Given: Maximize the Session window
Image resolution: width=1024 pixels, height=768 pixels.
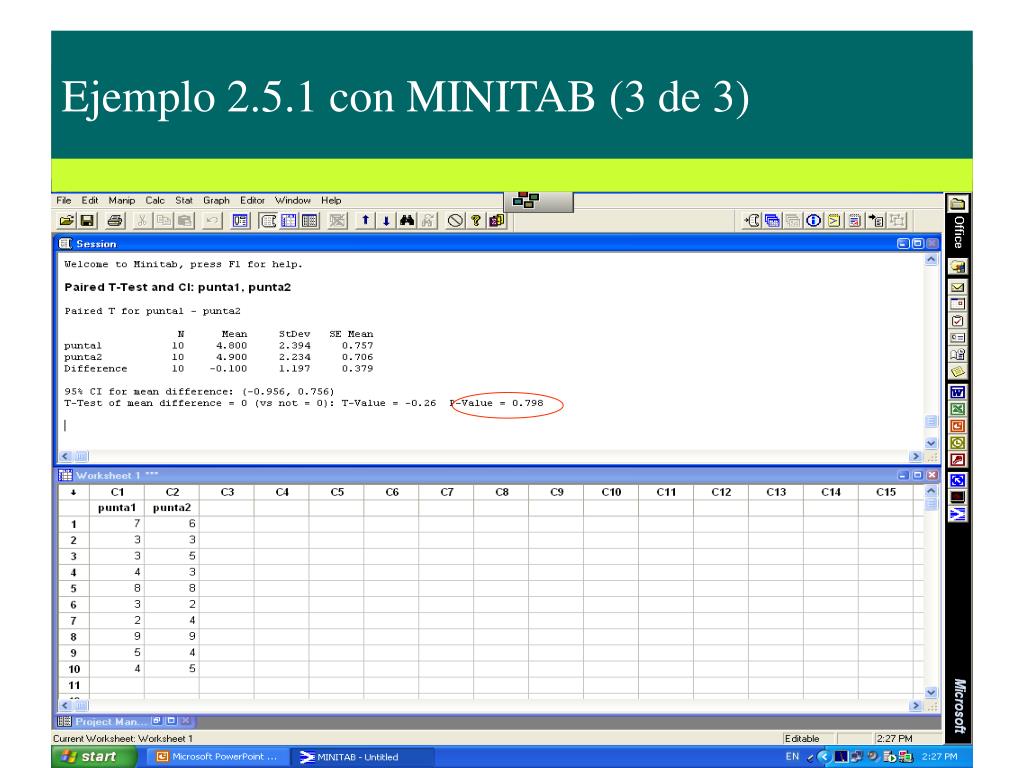Looking at the screenshot, I should click(918, 244).
